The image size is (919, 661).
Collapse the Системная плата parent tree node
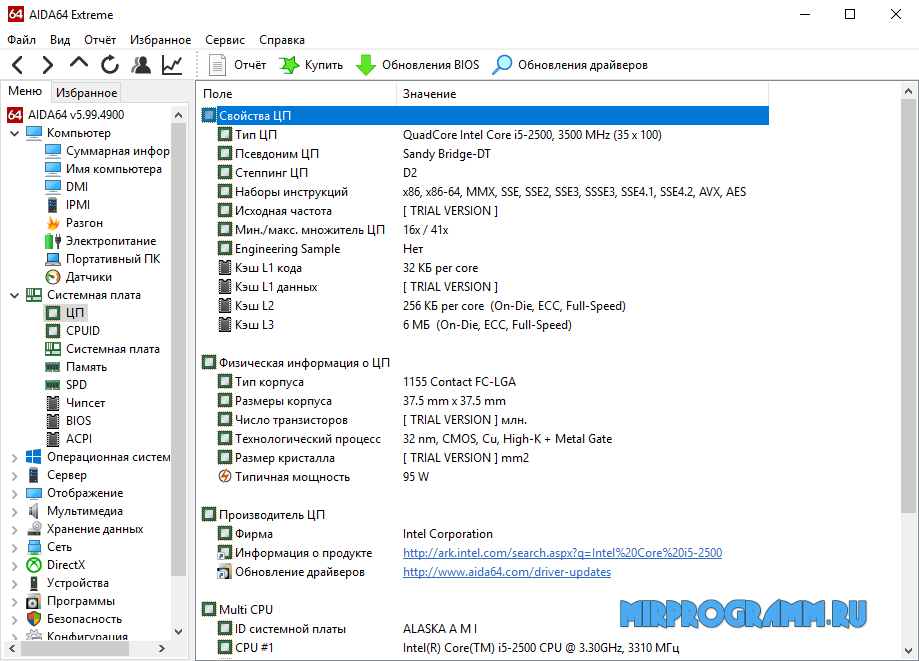(x=15, y=295)
